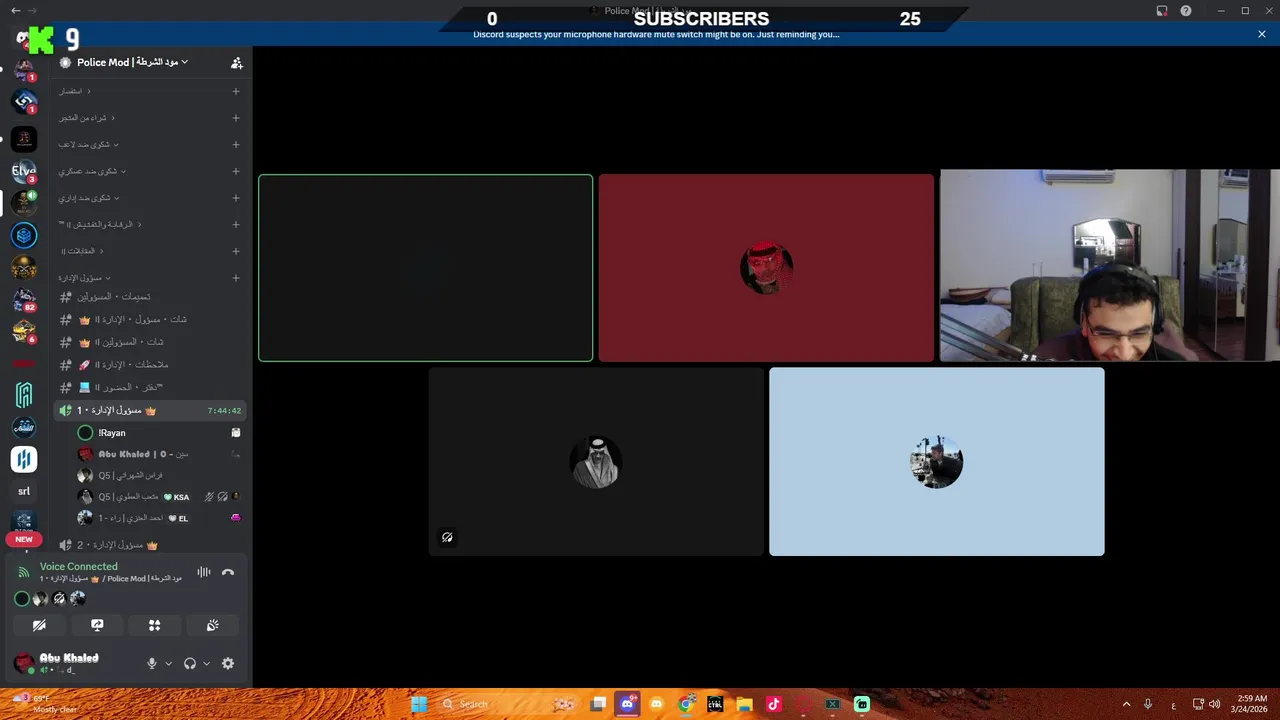Open Chrome from taskbar
1280x720 pixels.
686,704
